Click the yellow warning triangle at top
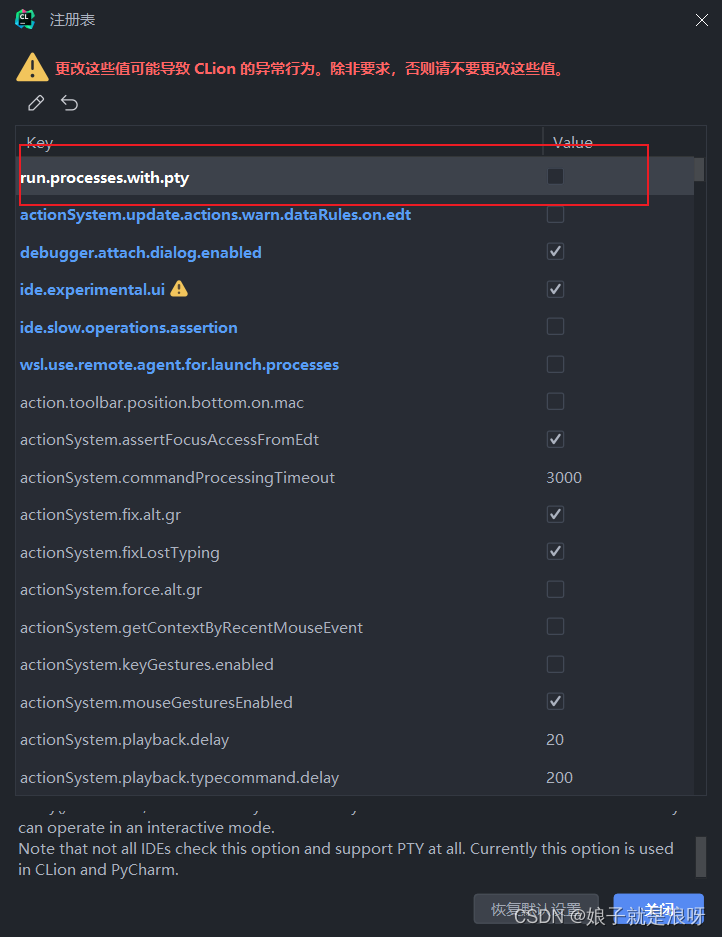722x937 pixels. [32, 67]
